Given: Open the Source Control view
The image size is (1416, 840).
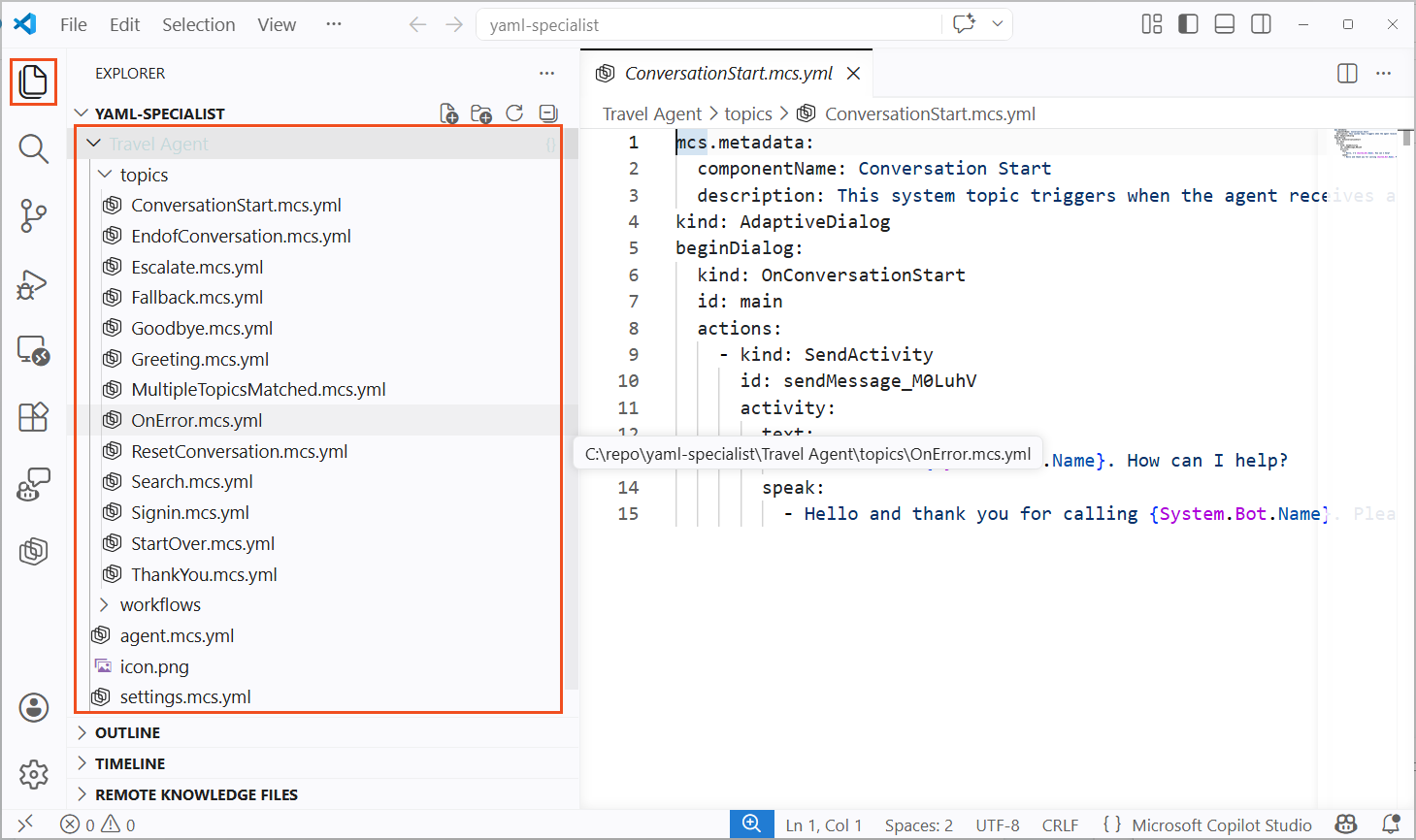Looking at the screenshot, I should pos(33,215).
